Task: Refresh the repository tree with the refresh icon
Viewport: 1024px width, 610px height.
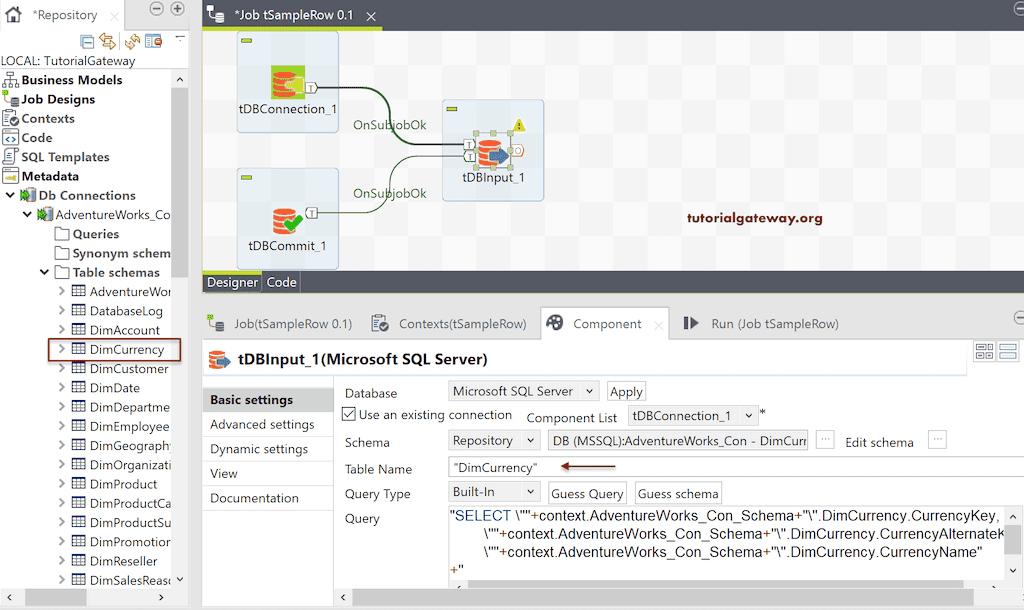Action: coord(133,41)
